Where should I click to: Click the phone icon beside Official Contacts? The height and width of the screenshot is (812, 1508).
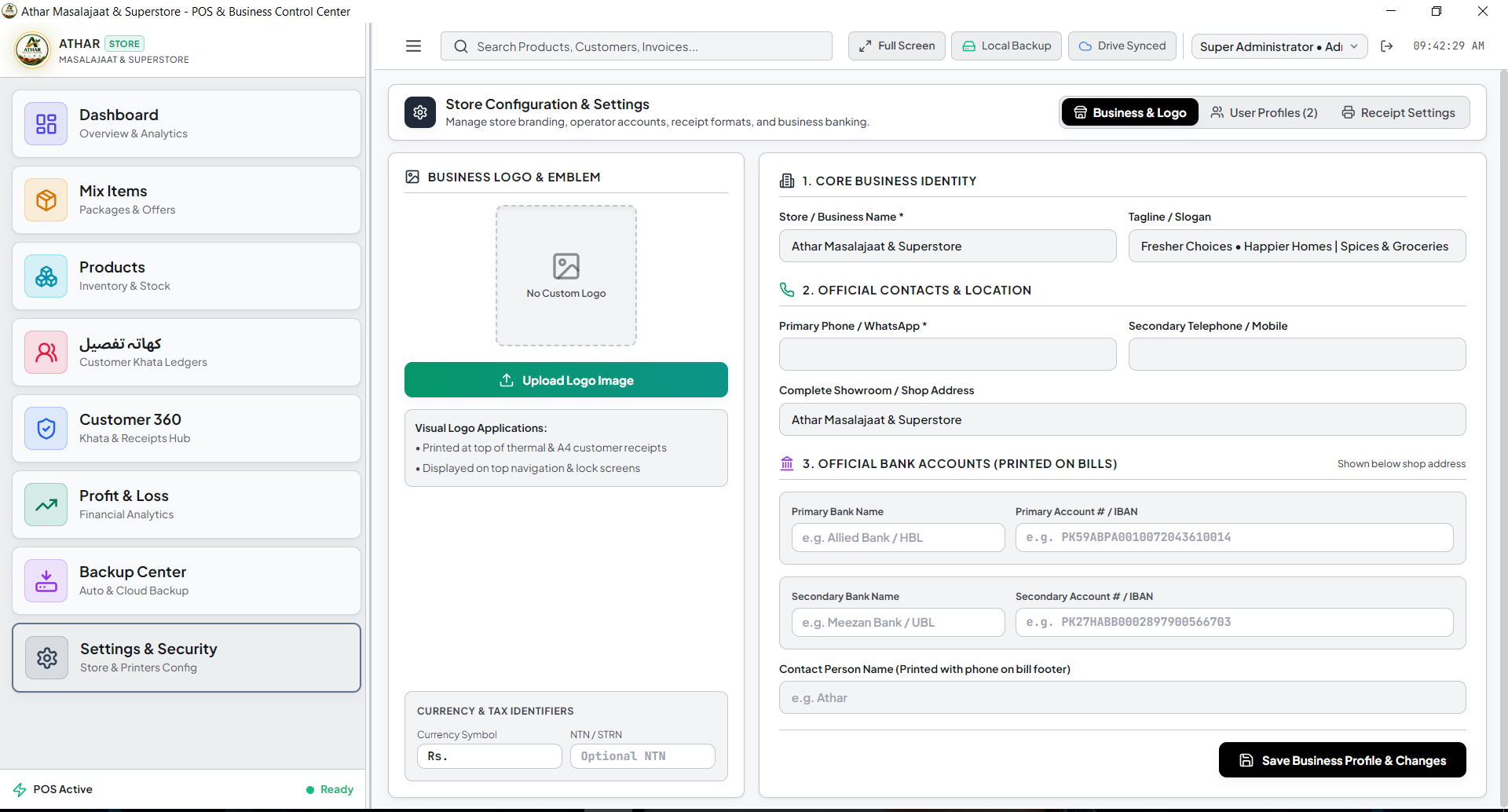pyautogui.click(x=787, y=290)
